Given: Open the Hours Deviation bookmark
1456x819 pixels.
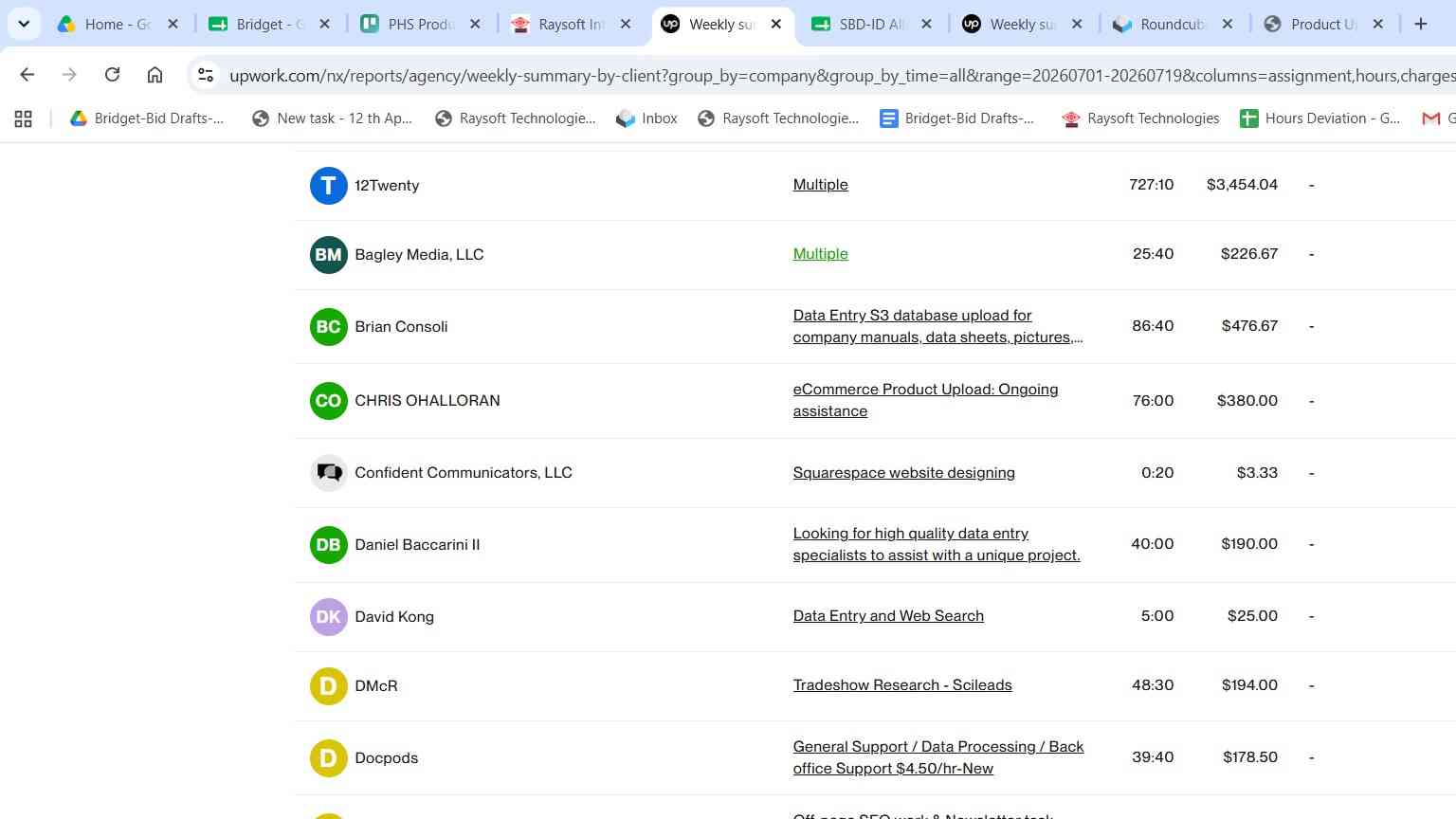Looking at the screenshot, I should pyautogui.click(x=1319, y=118).
